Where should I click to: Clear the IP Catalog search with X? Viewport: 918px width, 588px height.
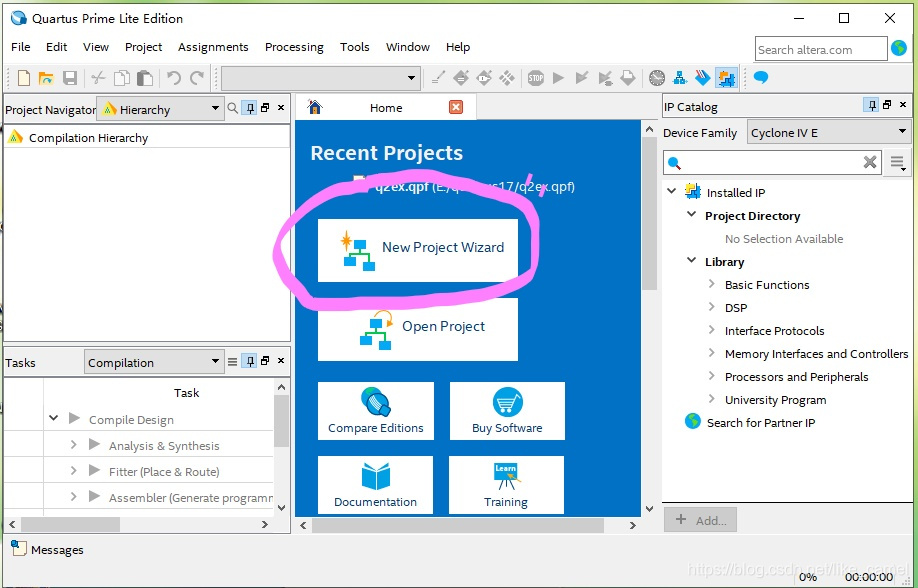tap(870, 162)
